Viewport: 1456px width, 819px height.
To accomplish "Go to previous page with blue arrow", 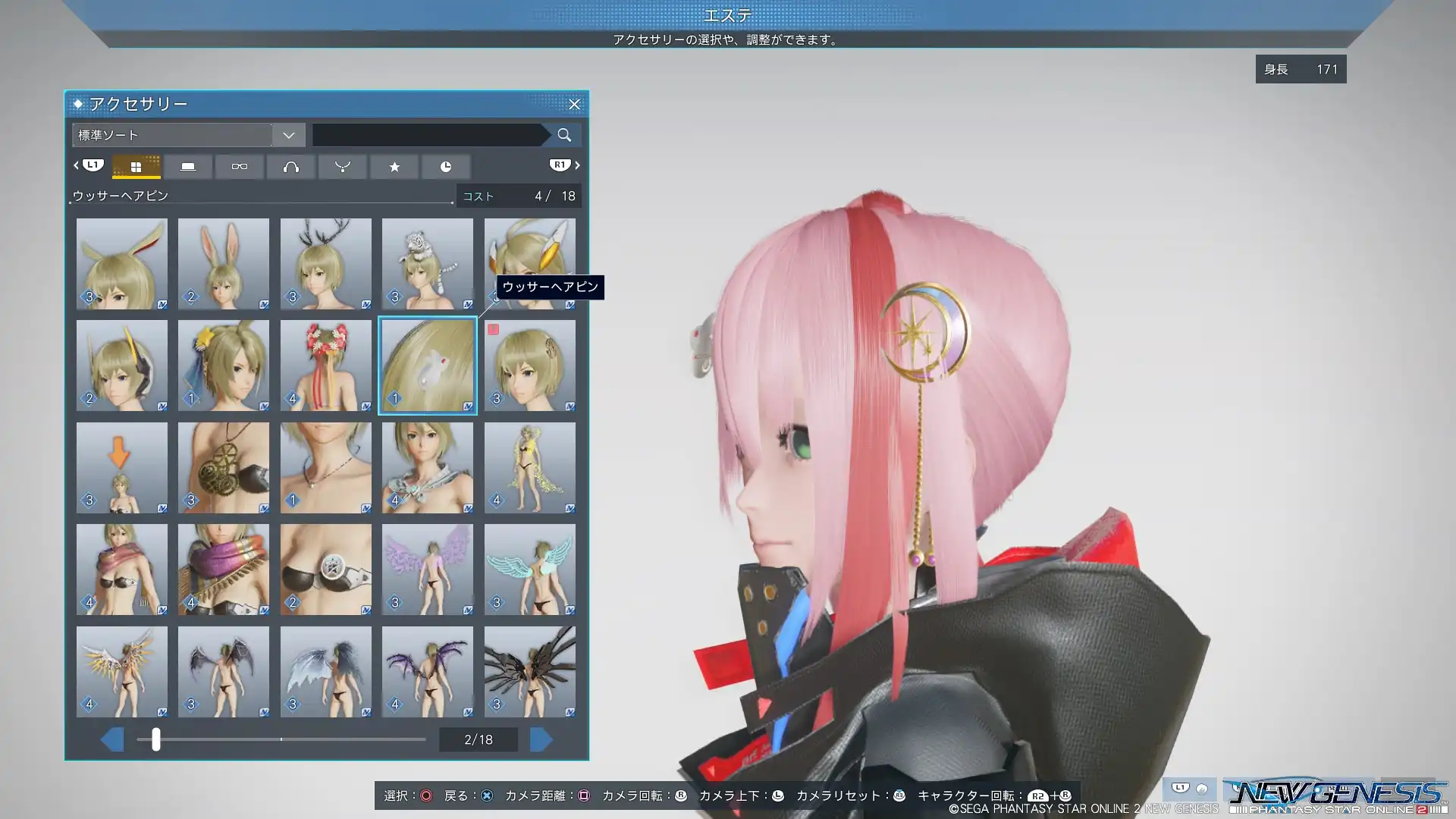I will click(112, 739).
